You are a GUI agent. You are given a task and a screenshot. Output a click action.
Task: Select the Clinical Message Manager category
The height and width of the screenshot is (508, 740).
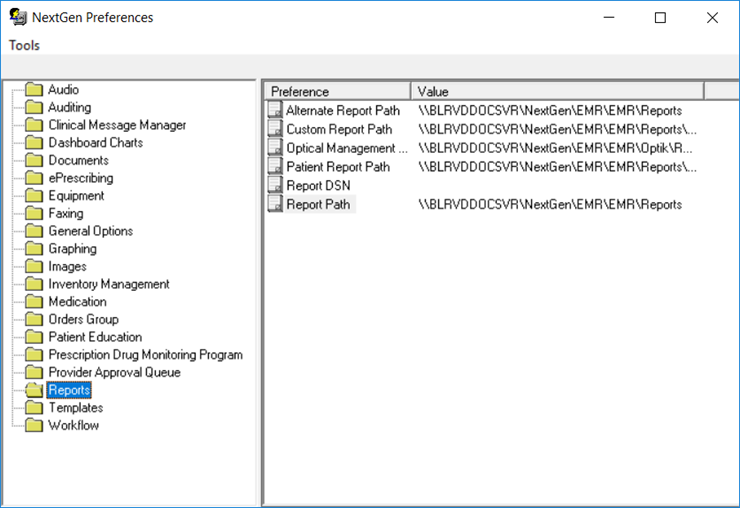[117, 125]
